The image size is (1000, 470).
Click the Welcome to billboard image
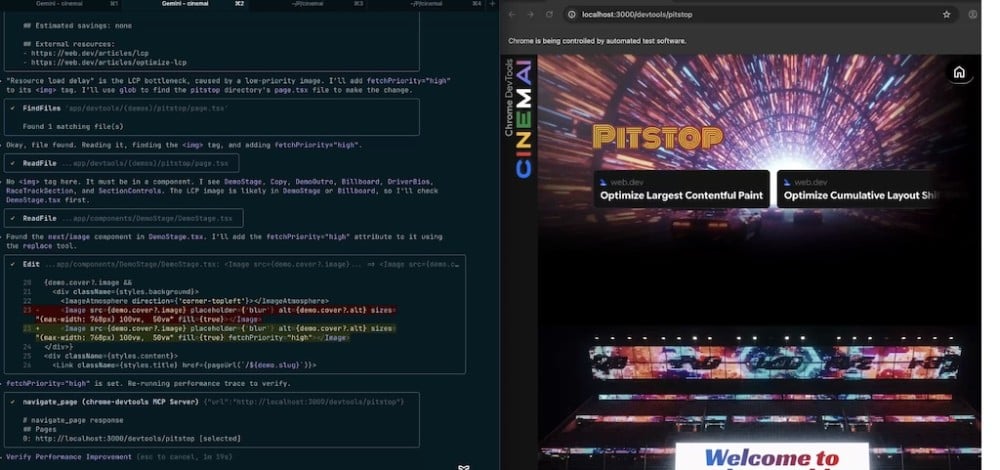click(770, 457)
